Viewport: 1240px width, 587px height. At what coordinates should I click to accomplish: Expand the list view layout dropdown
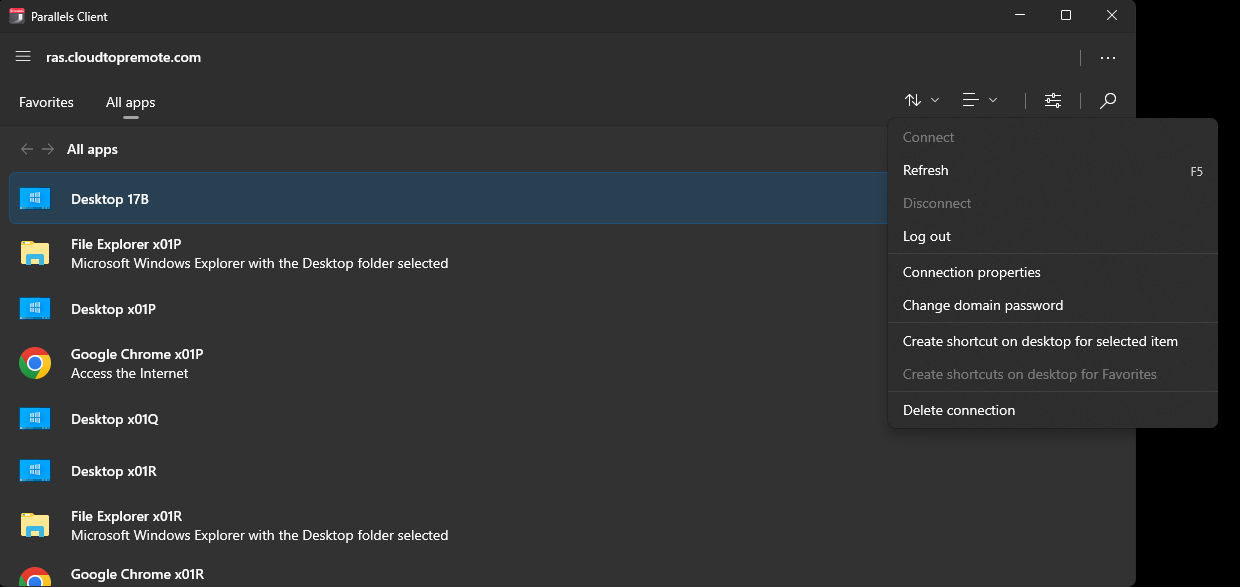[980, 100]
